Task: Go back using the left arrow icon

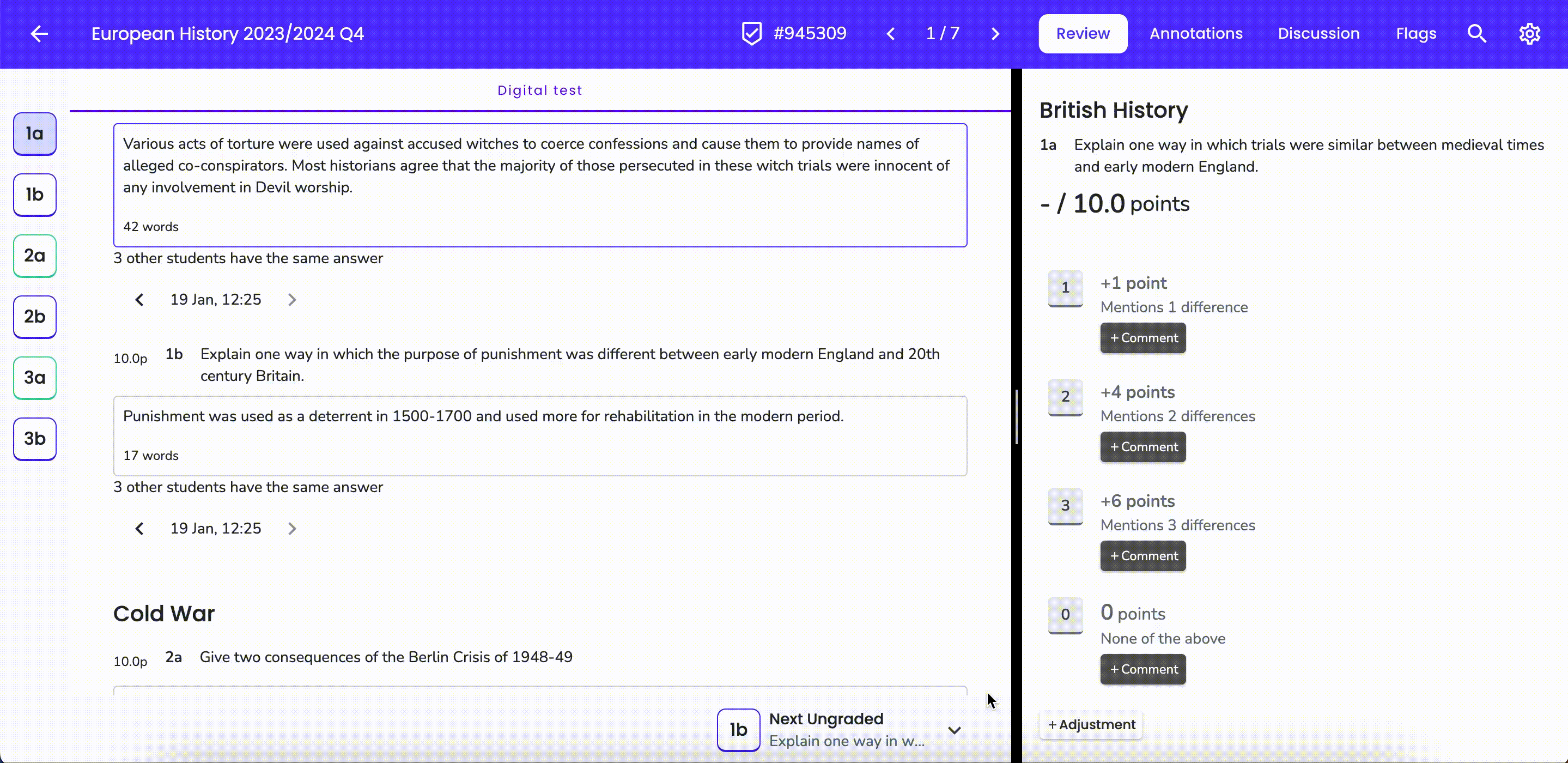Action: [40, 33]
